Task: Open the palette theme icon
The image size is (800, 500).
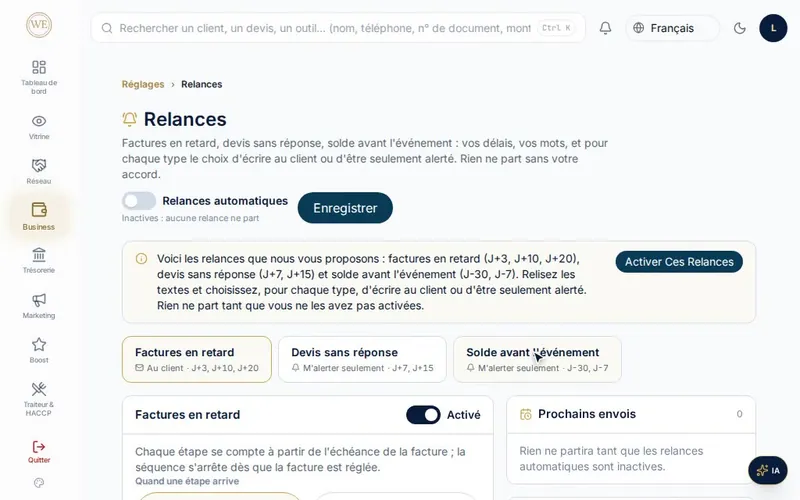Action: 39,483
